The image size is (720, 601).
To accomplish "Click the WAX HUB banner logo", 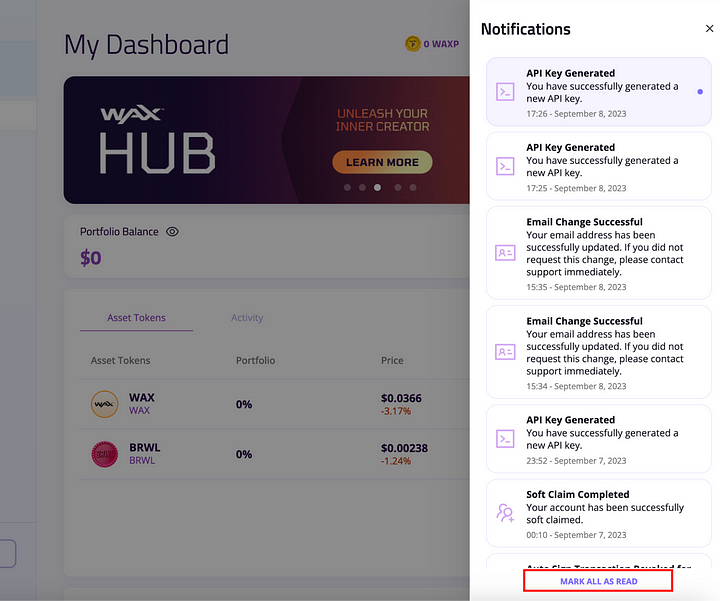I will click(x=157, y=140).
